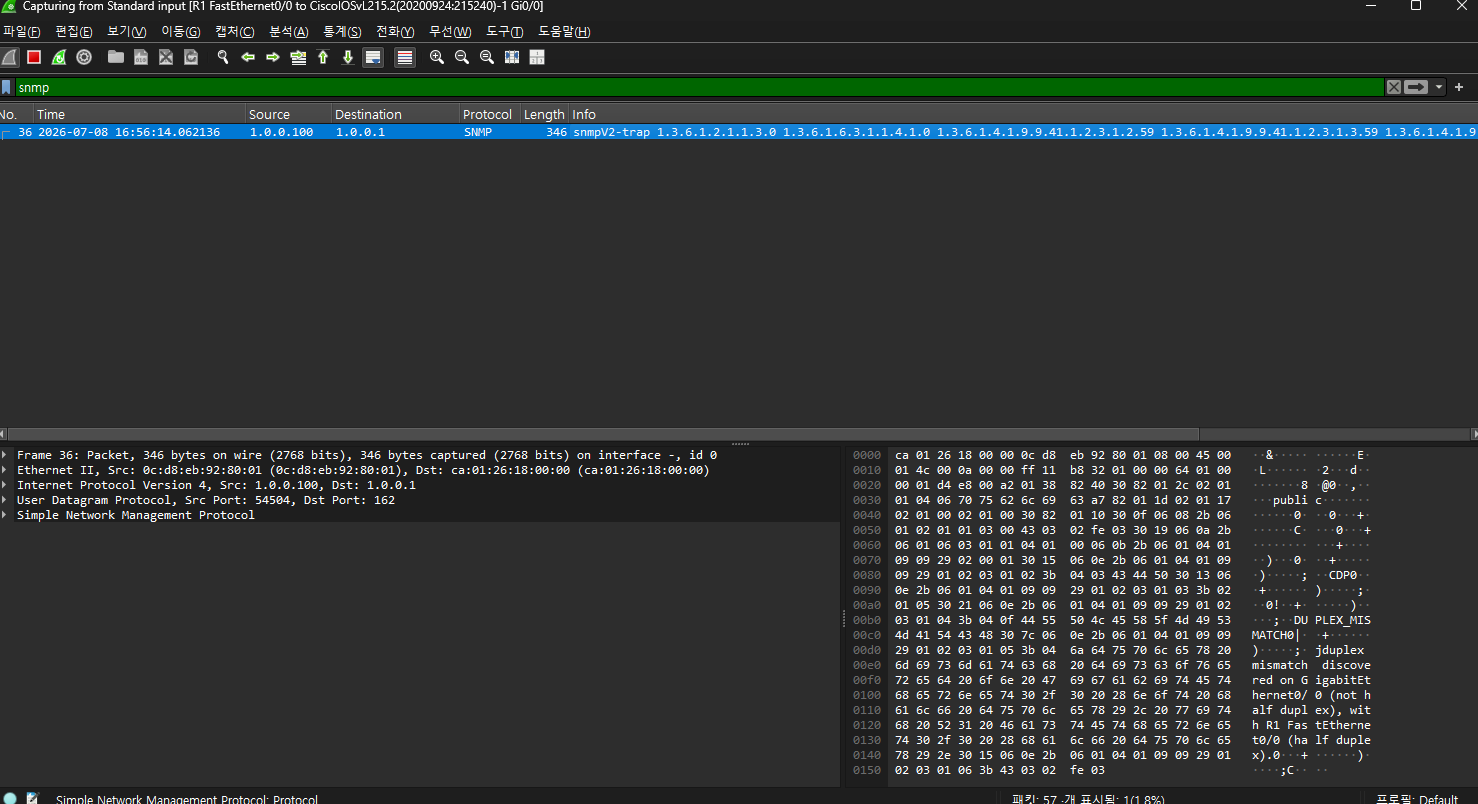Open display filter history dropdown
1478x804 pixels.
pos(1439,87)
